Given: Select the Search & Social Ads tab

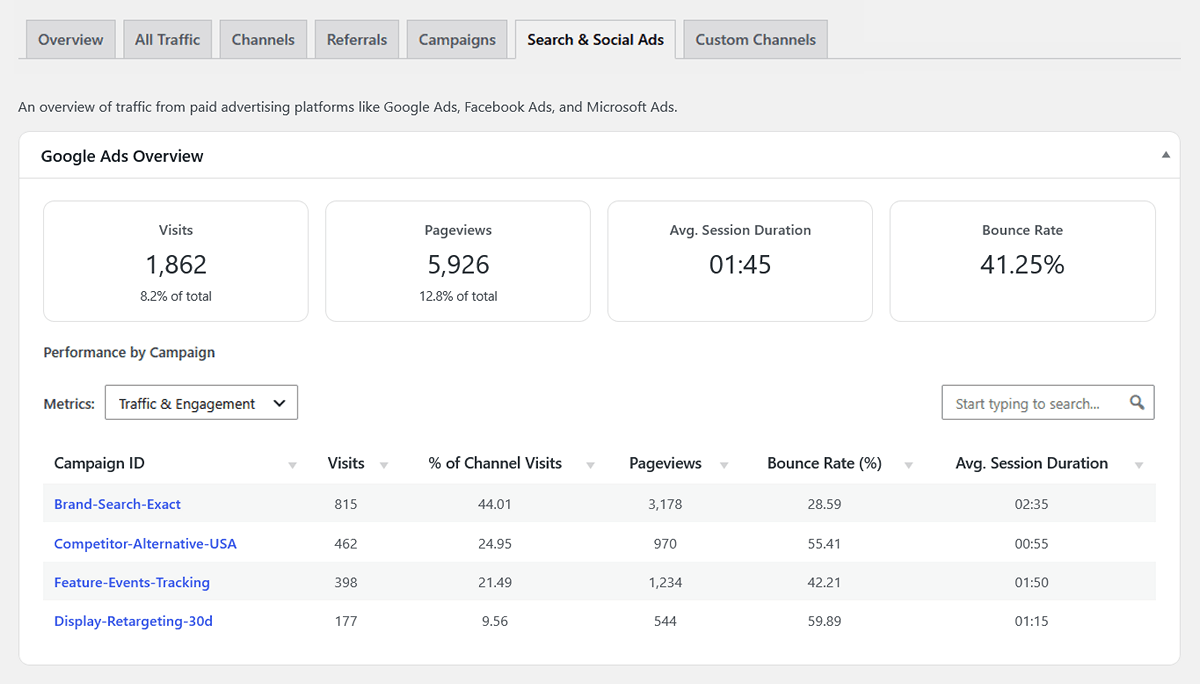Looking at the screenshot, I should point(596,40).
